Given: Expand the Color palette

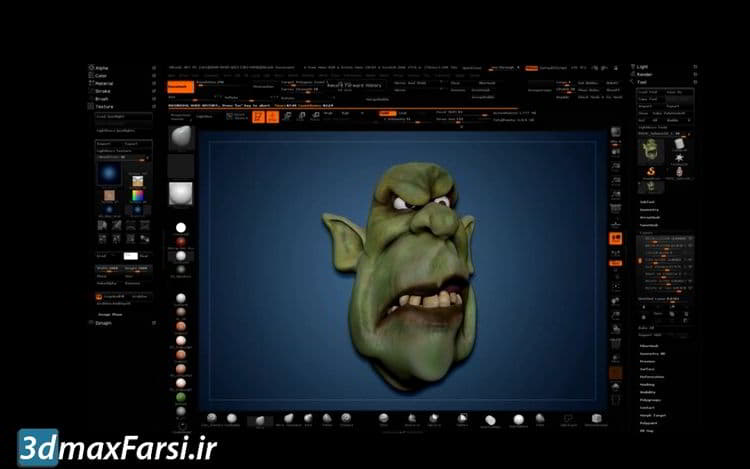Looking at the screenshot, I should (x=101, y=76).
